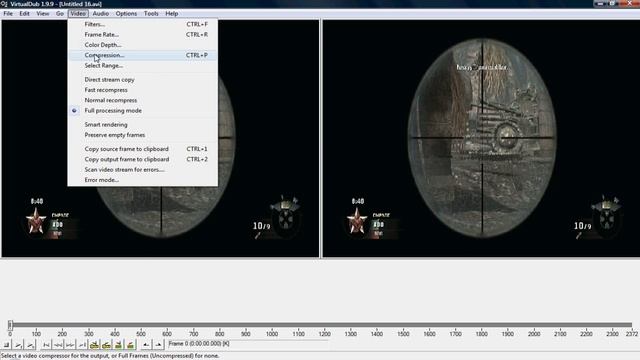Click timeline tick labeled 500
The image size is (640, 360).
(x=141, y=333)
